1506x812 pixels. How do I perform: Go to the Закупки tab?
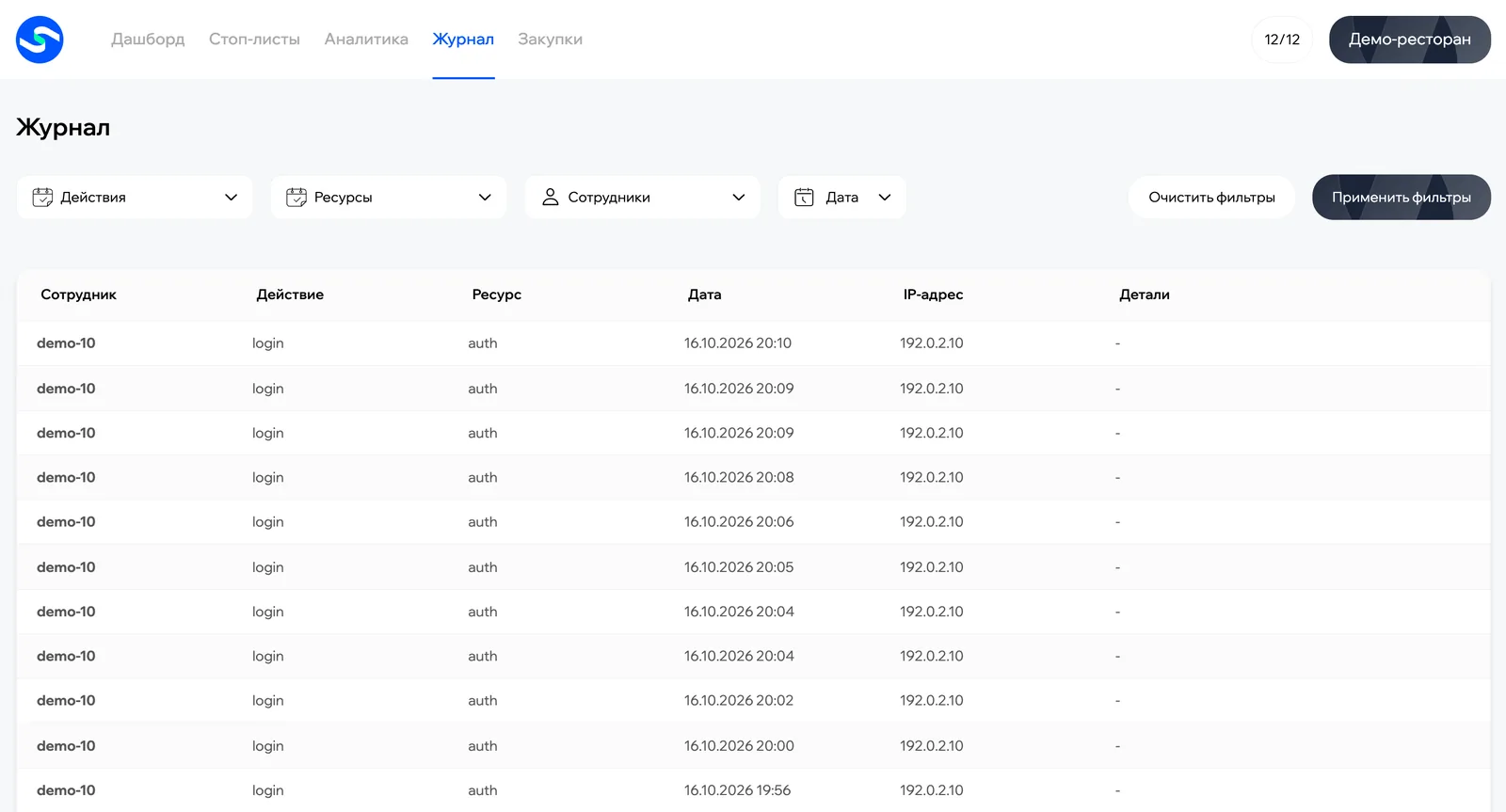pos(550,40)
